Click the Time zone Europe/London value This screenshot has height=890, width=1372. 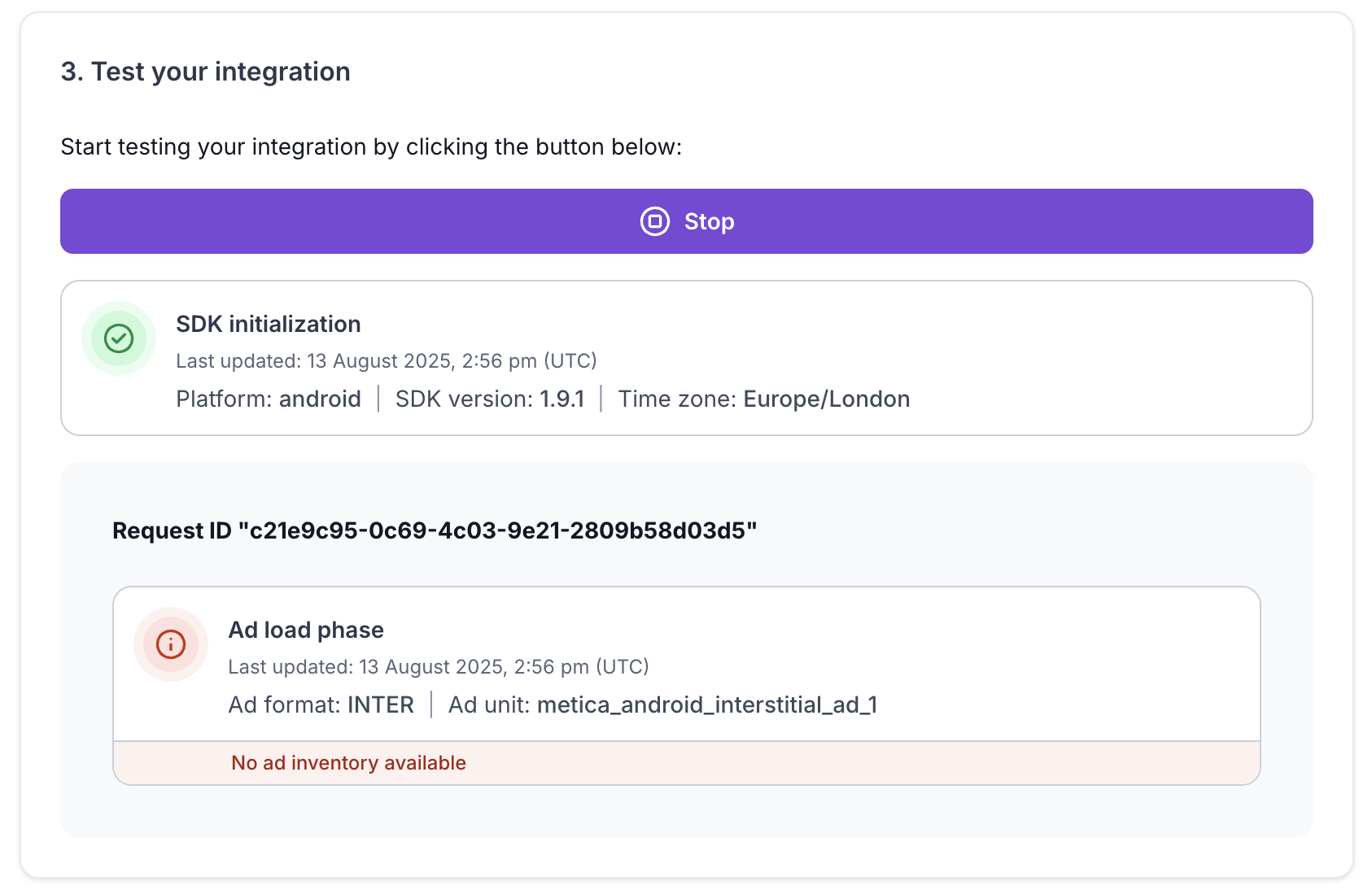827,399
